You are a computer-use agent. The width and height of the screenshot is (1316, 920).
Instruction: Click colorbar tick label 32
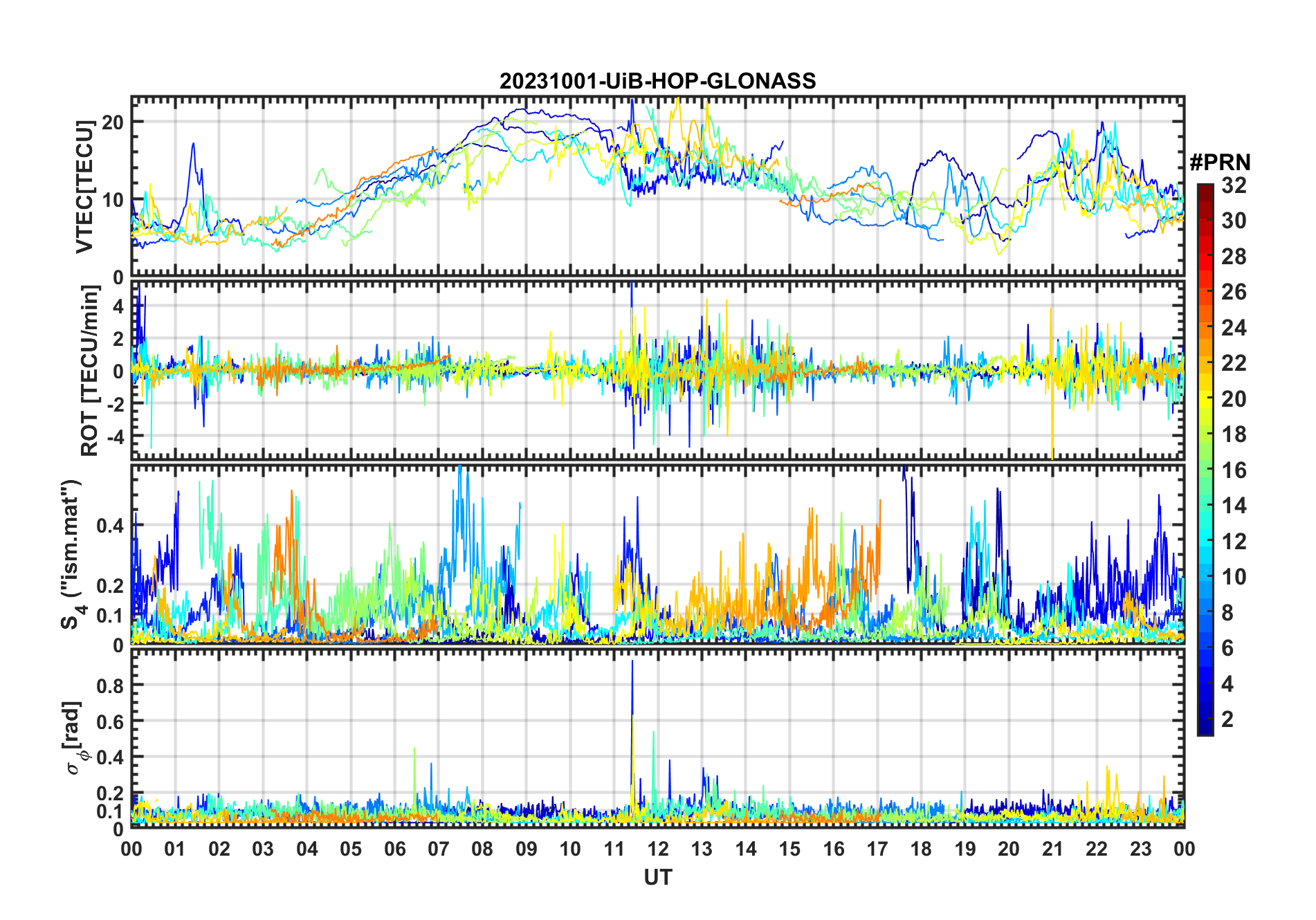coord(1234,185)
